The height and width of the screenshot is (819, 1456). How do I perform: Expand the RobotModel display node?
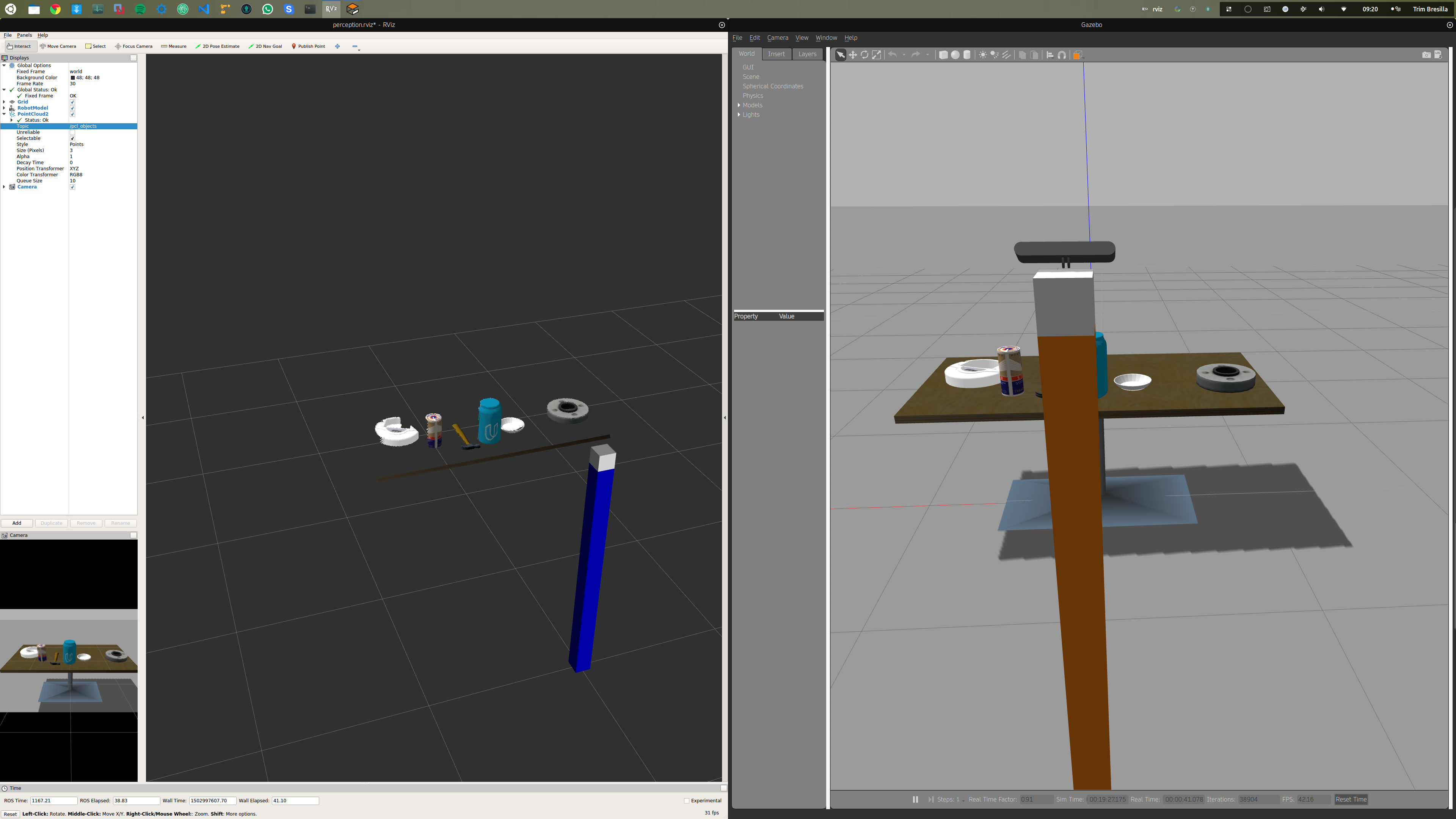pyautogui.click(x=5, y=108)
